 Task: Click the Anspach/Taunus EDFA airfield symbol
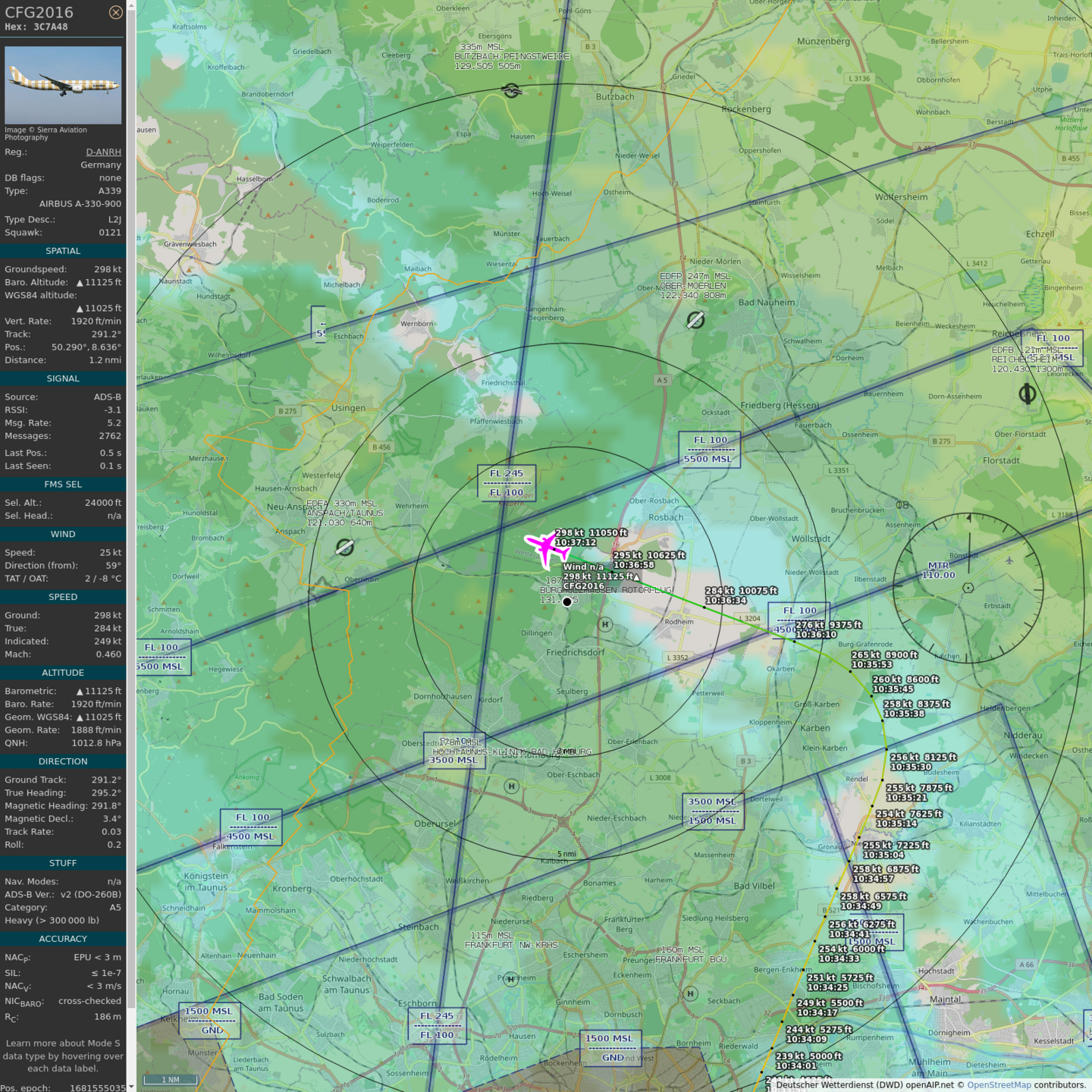(x=344, y=547)
